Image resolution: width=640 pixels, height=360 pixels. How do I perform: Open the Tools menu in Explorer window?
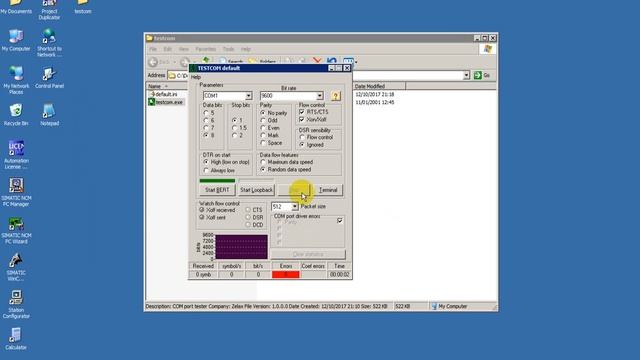[228, 49]
